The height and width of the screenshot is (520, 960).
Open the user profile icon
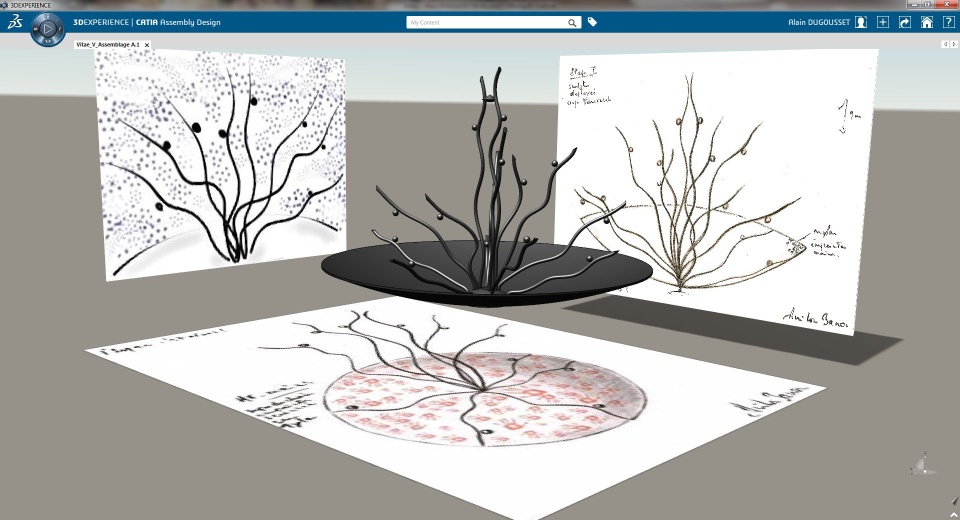pos(861,22)
